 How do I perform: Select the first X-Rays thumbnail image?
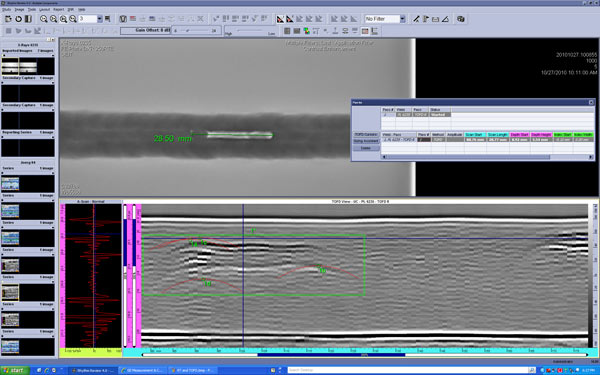(x=10, y=67)
